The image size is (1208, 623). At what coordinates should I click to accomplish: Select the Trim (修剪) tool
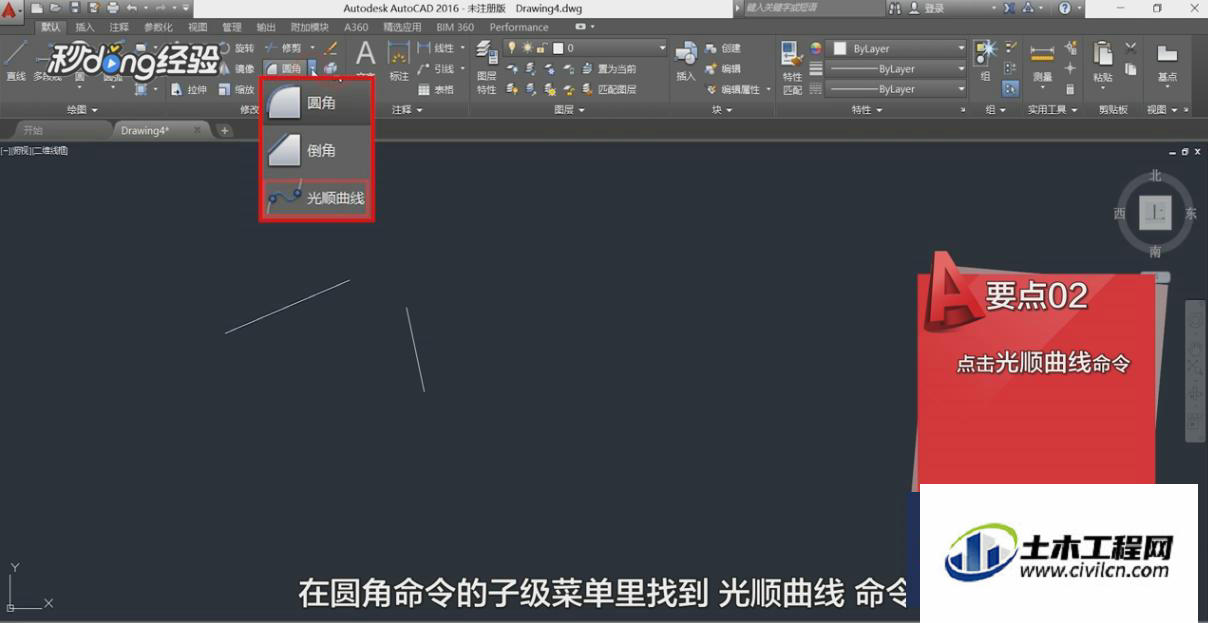click(283, 48)
